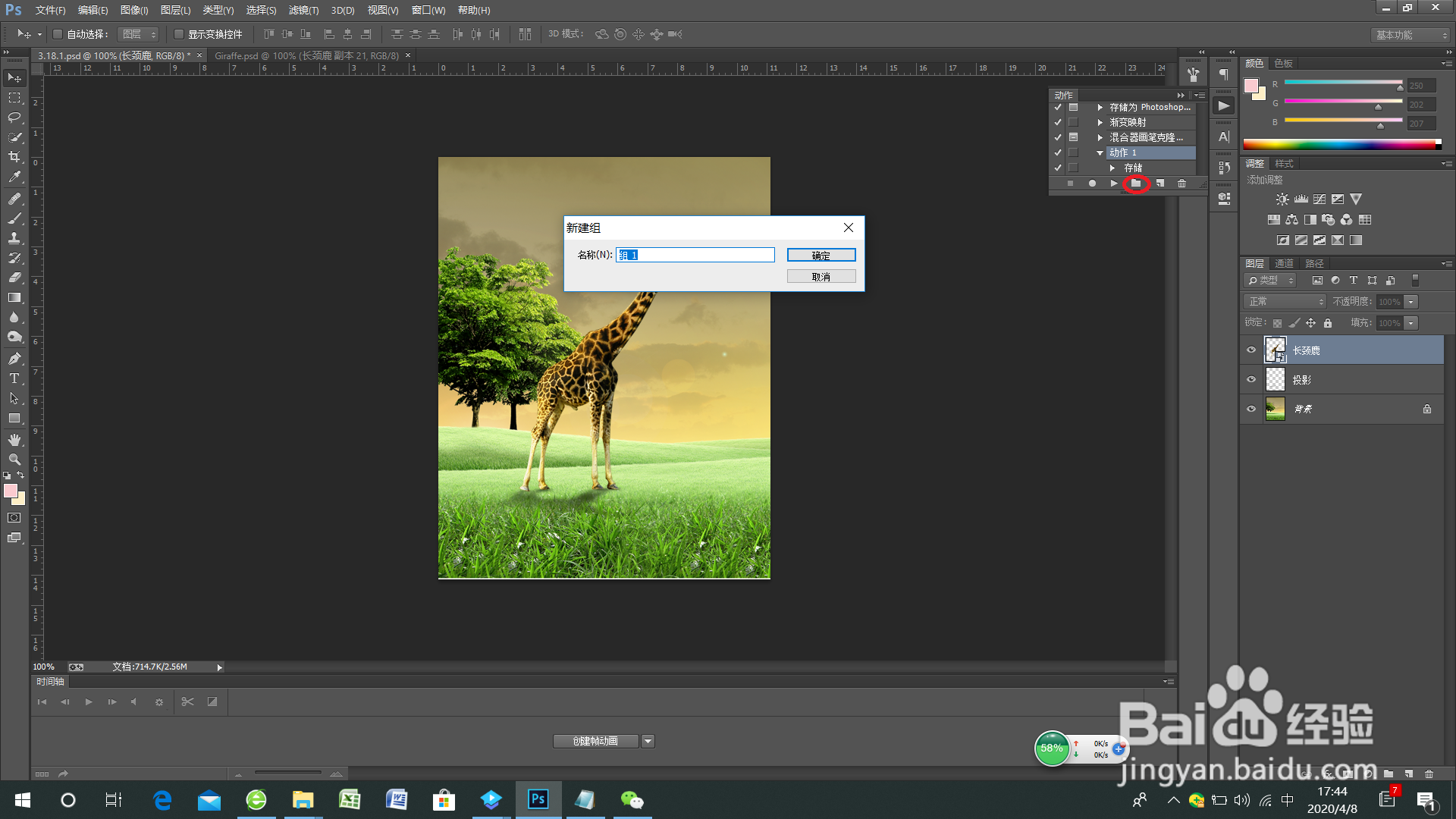The width and height of the screenshot is (1456, 819).
Task: Toggle 显示变换控件 checkbox
Action: 179,34
